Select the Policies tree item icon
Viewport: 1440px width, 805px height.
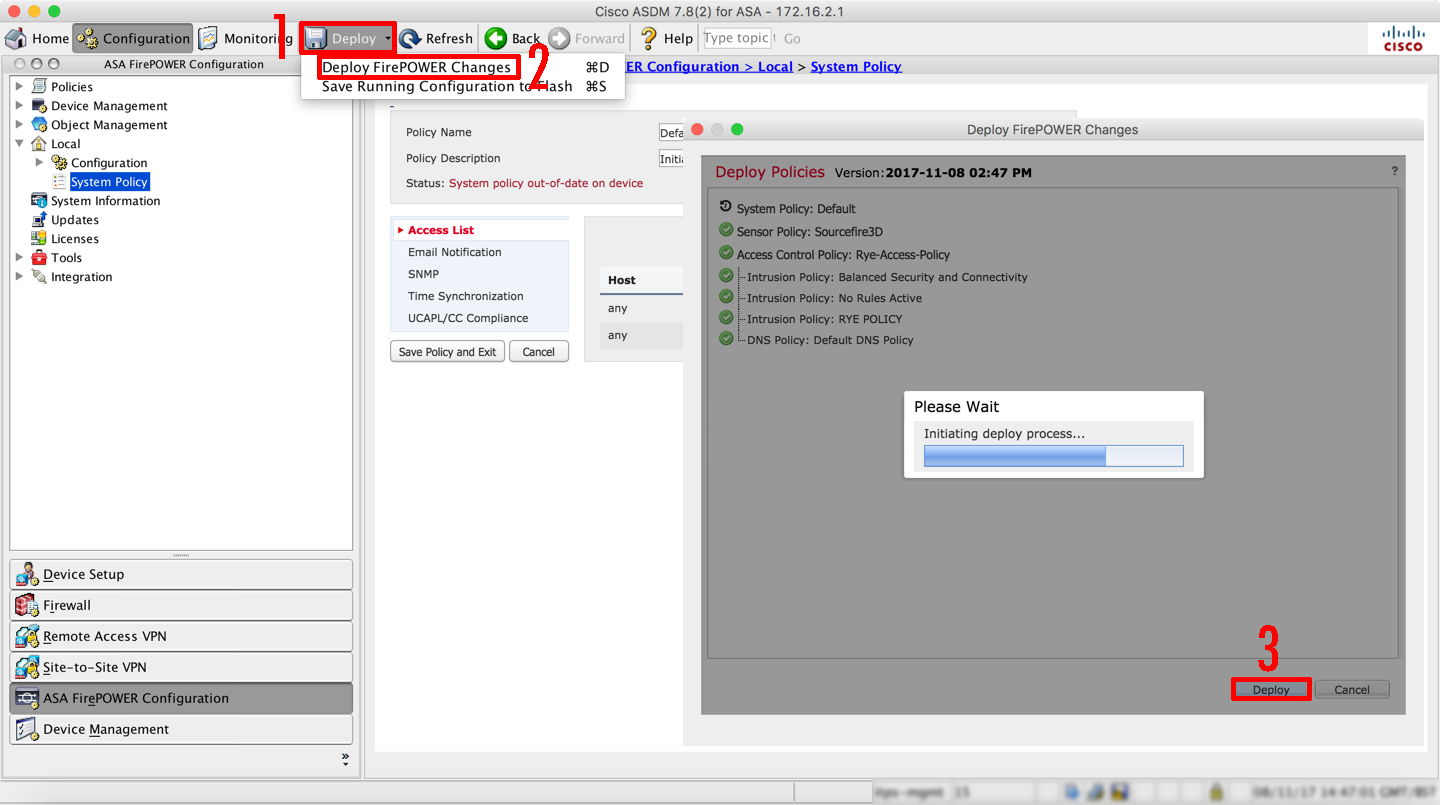(x=39, y=87)
